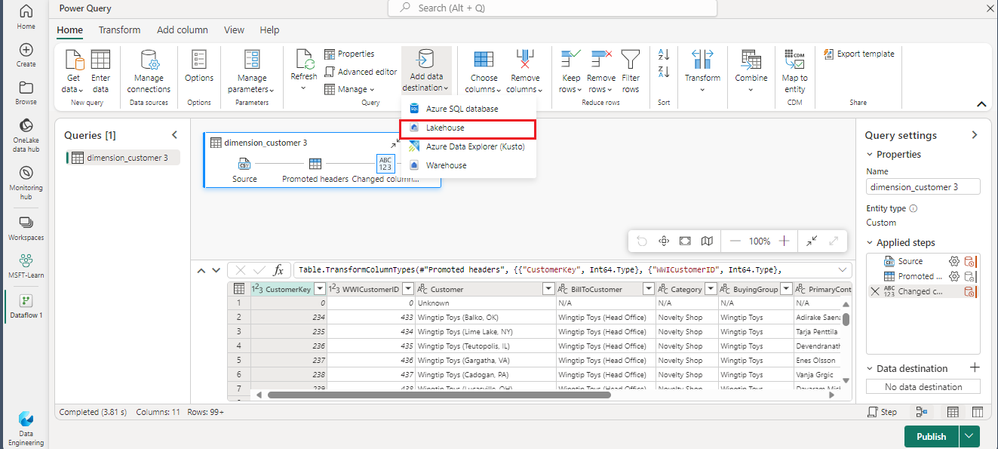Click the Source step in diagram

pyautogui.click(x=244, y=171)
